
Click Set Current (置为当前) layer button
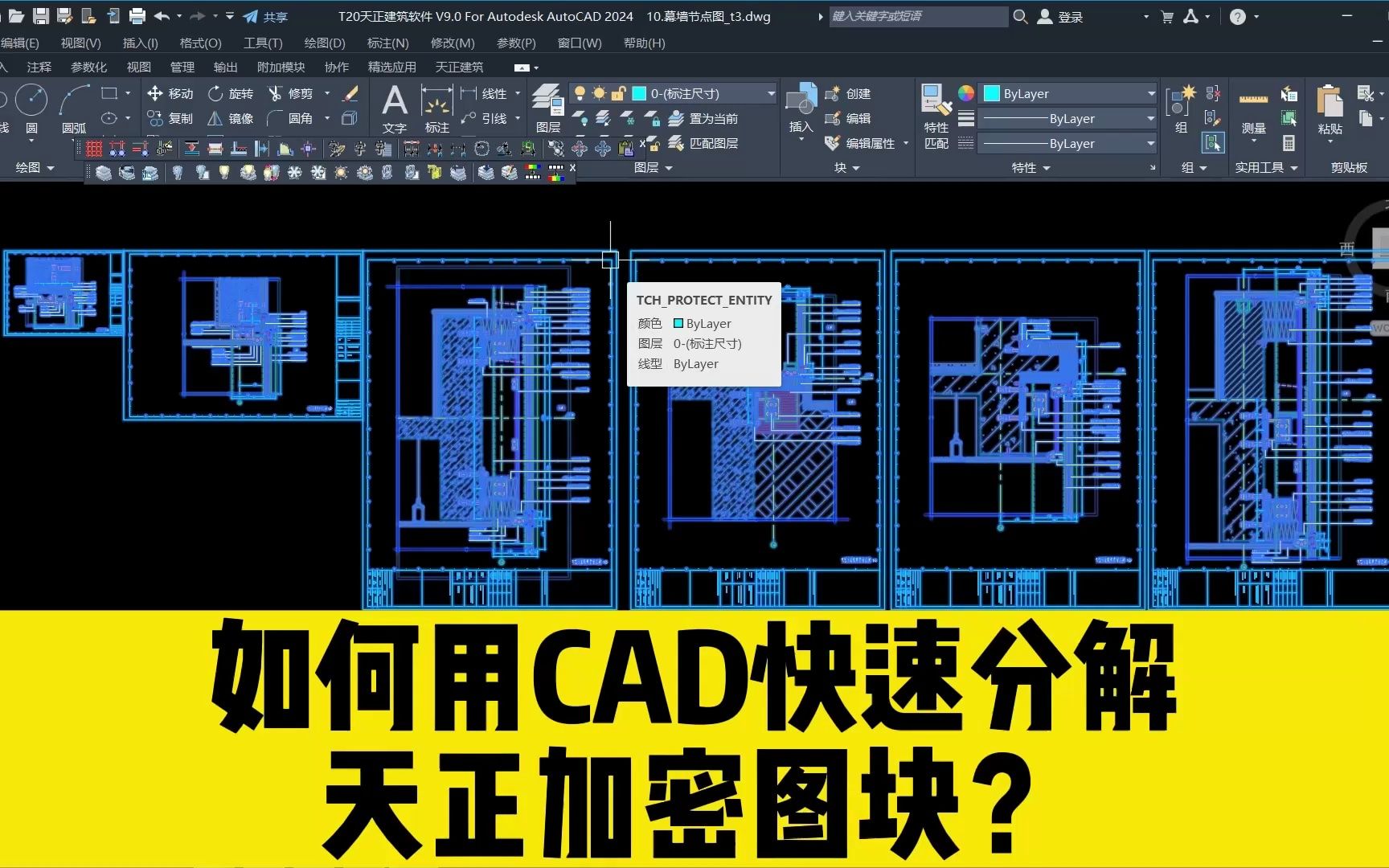703,118
